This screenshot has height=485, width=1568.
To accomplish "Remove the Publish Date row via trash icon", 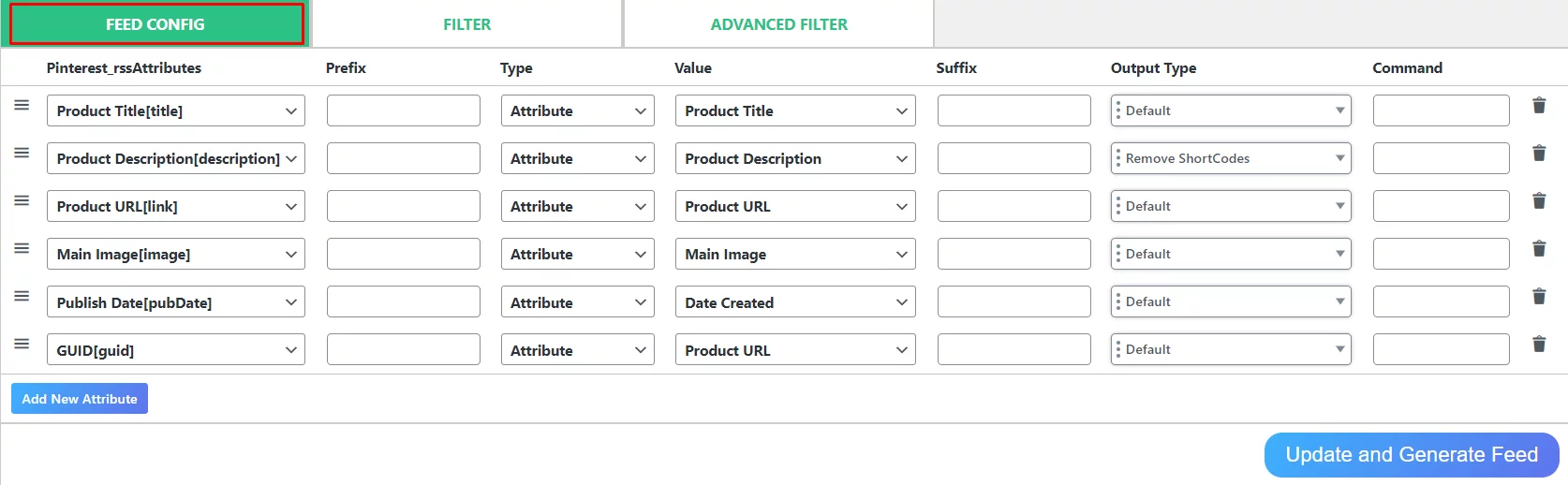I will click(x=1538, y=297).
